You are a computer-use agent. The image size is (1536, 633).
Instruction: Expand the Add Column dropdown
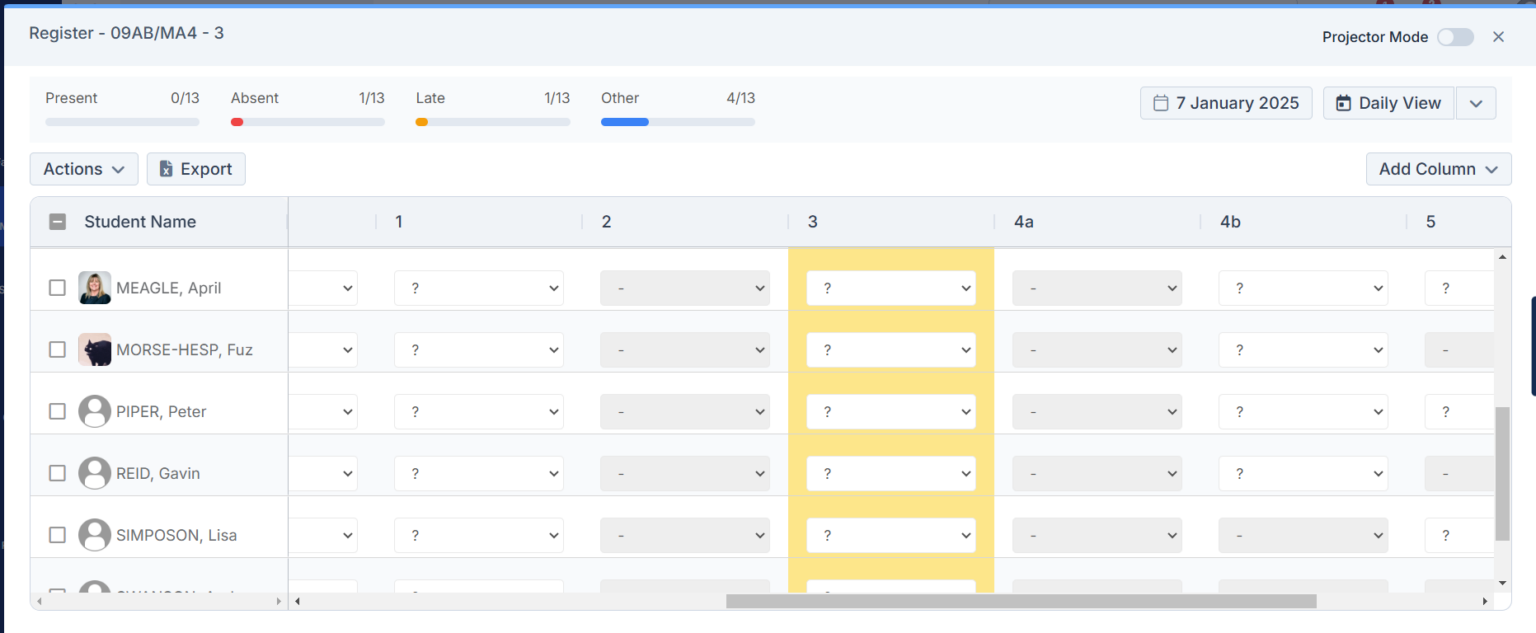(1438, 168)
